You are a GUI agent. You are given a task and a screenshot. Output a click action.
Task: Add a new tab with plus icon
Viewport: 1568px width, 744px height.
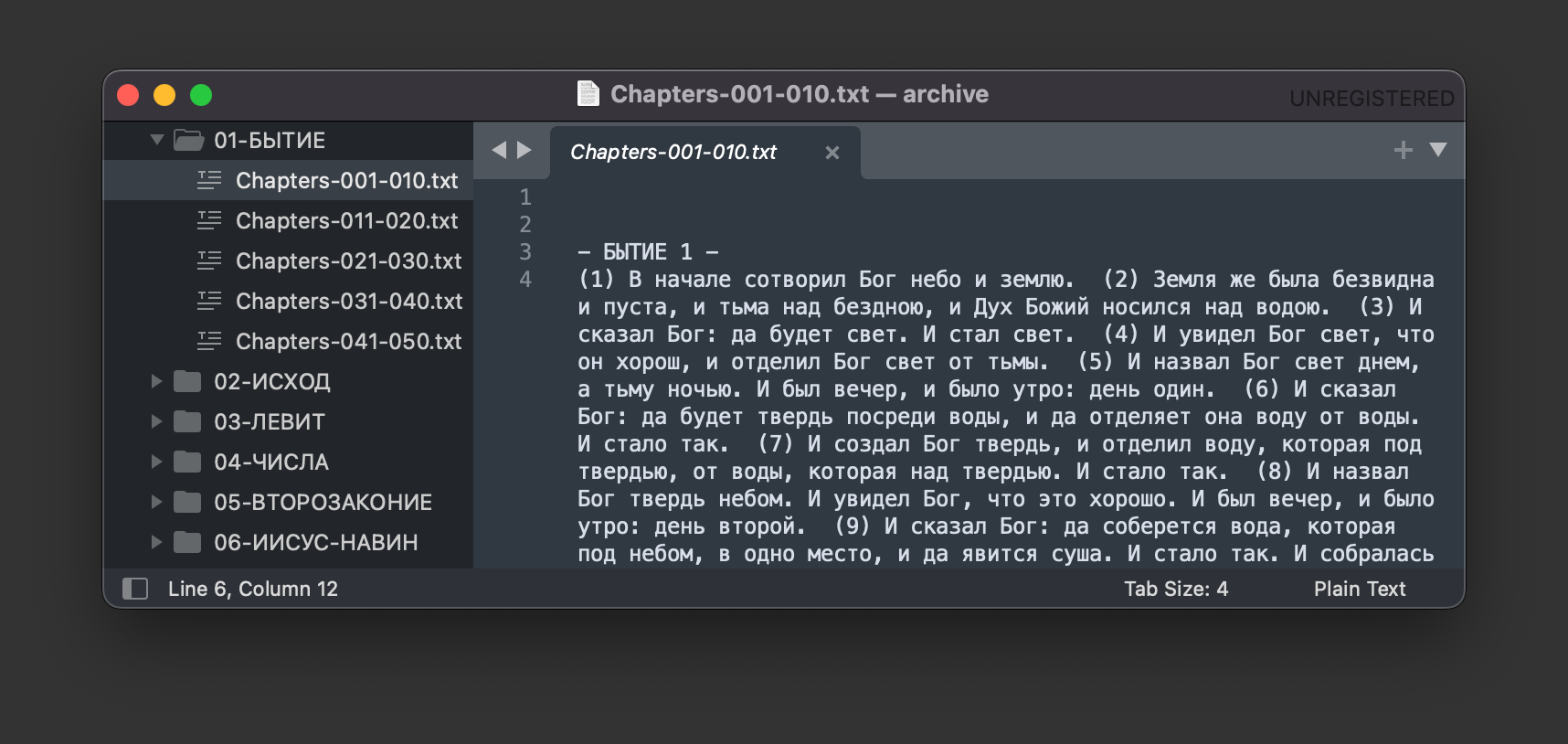tap(1404, 150)
